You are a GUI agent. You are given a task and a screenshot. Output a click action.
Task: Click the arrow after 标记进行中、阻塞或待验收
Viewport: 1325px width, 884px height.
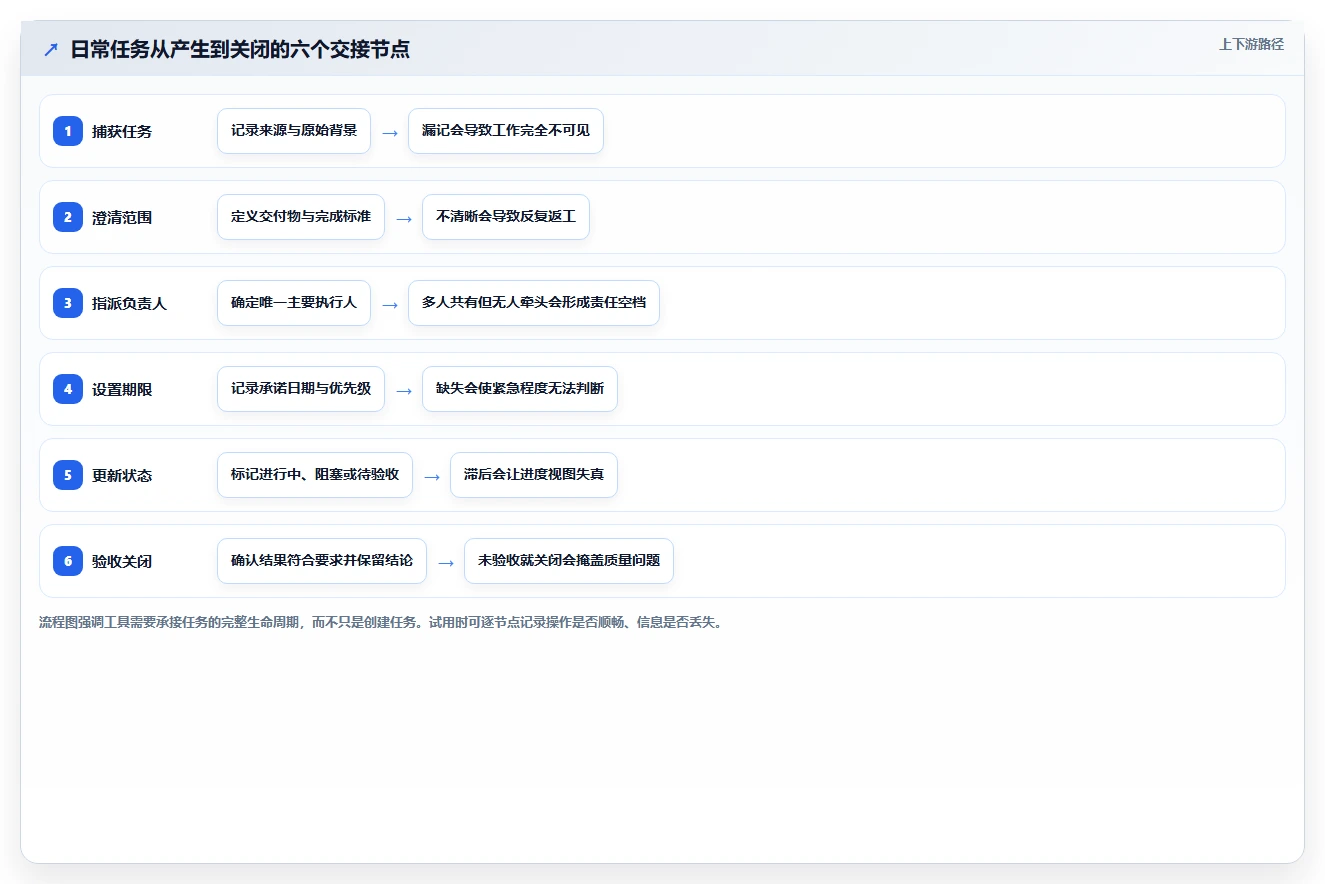pos(432,476)
